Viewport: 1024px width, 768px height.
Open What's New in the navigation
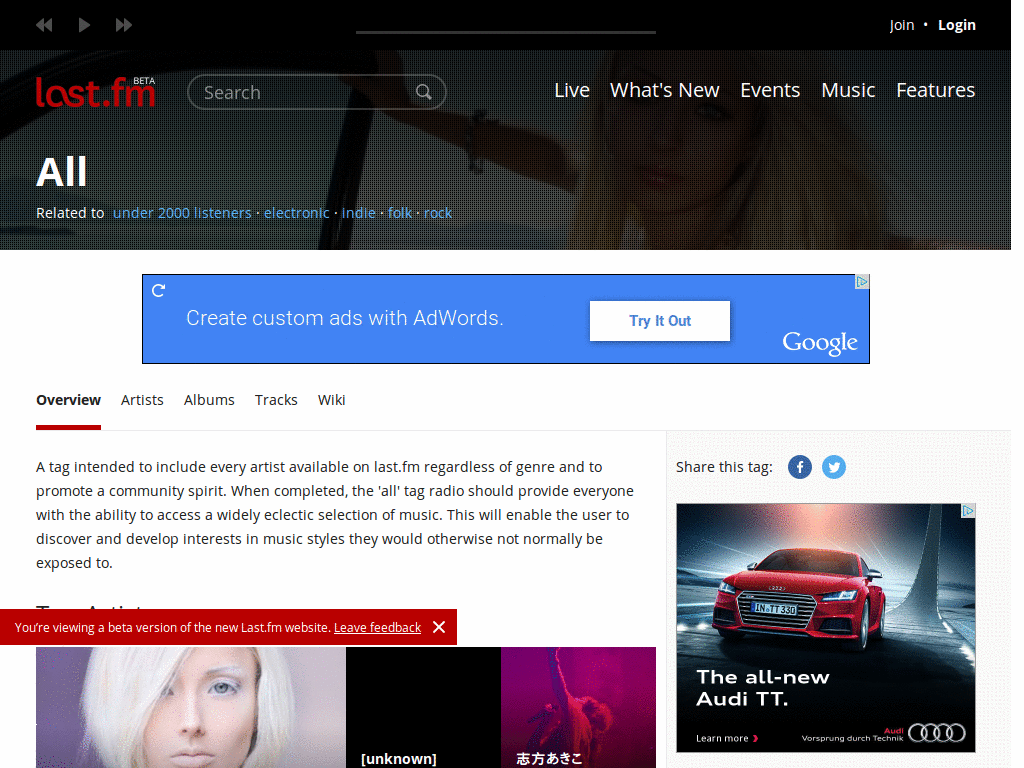click(x=664, y=90)
